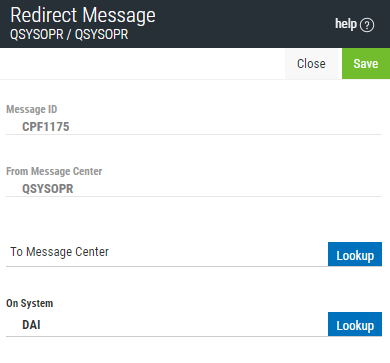Click the From Message Center value QSYSOPR
The width and height of the screenshot is (390, 363).
click(48, 189)
